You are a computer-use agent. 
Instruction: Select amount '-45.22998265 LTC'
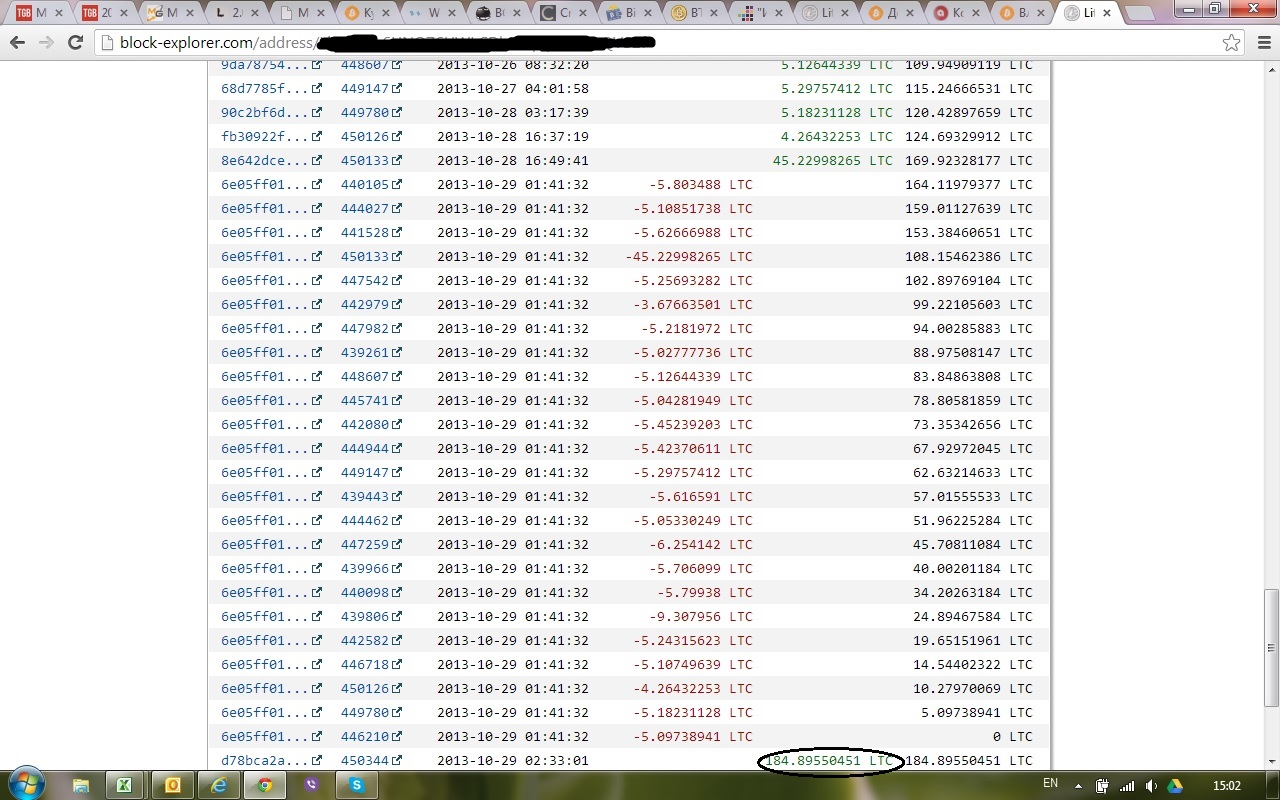pos(689,256)
